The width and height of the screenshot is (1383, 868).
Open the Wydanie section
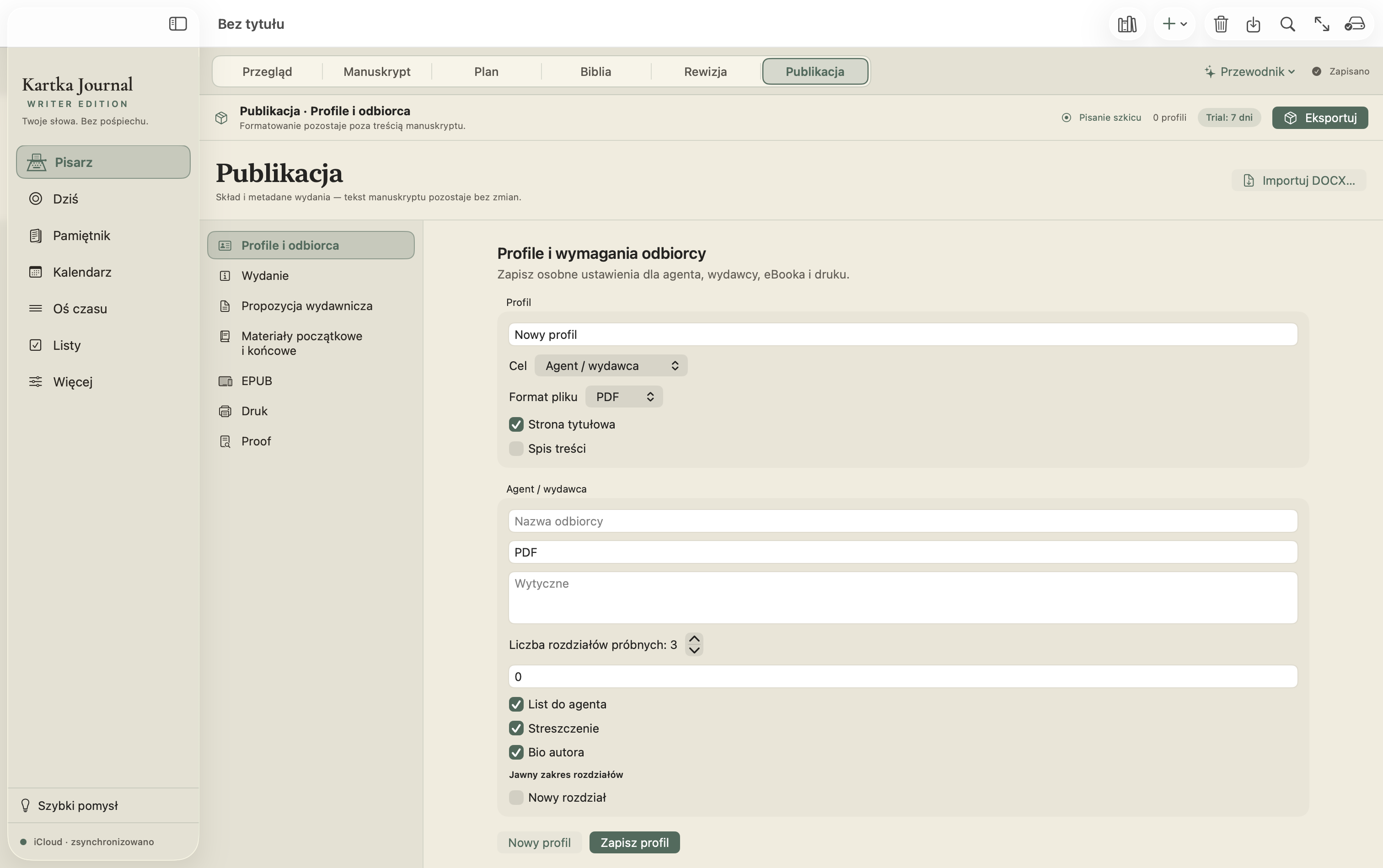311,276
